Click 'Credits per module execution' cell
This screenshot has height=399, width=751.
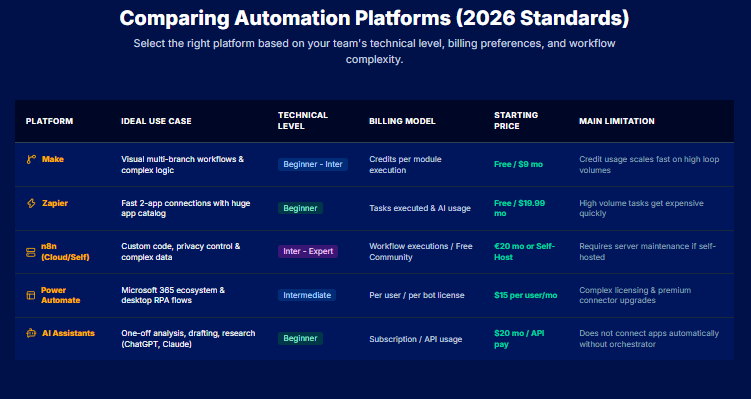405,164
